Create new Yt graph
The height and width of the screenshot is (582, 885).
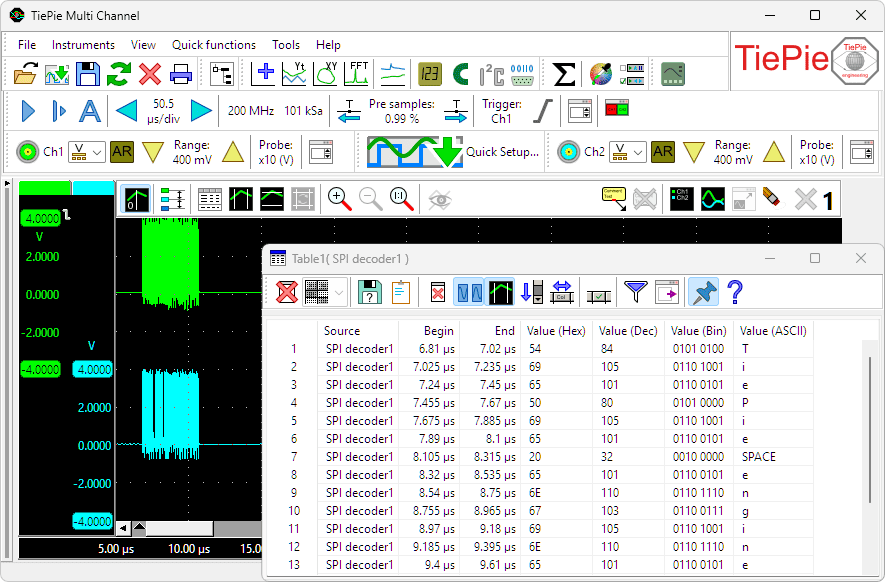click(294, 74)
